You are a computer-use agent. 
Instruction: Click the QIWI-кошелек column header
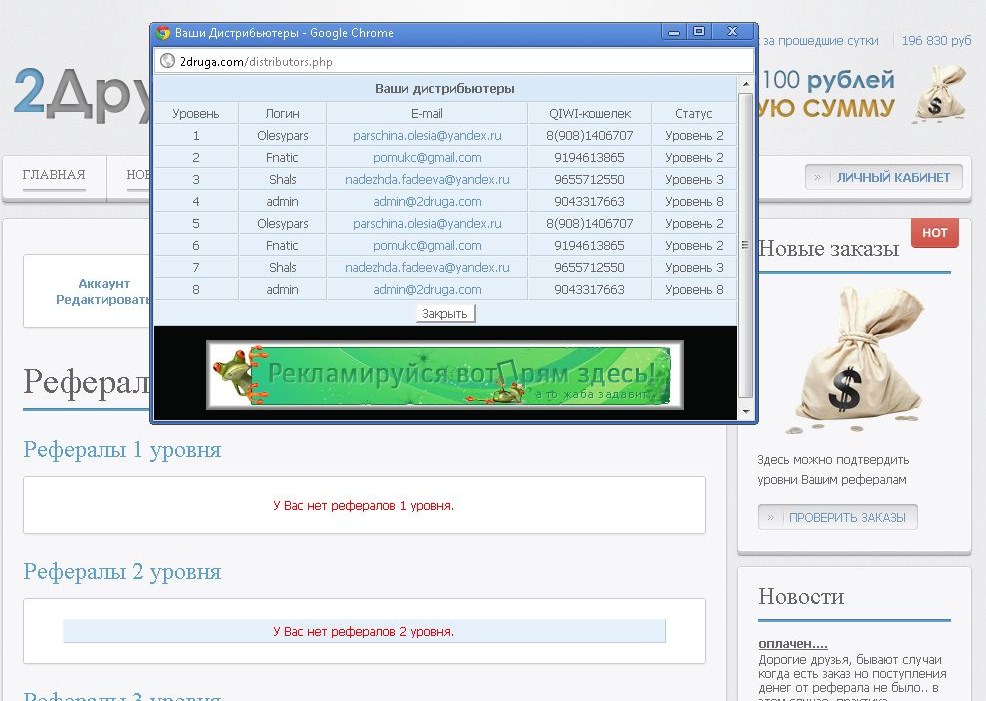pos(590,113)
